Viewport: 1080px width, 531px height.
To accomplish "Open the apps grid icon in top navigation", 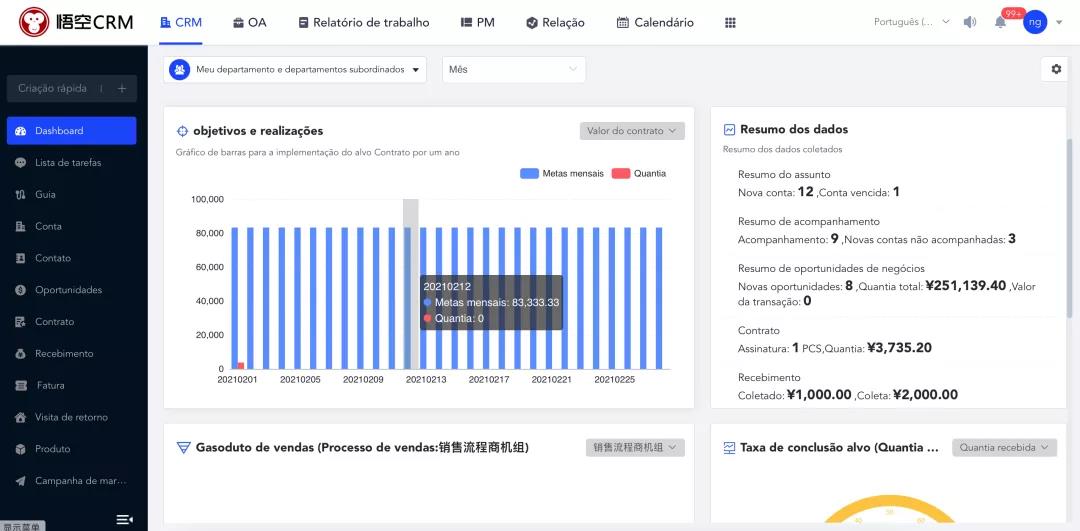I will pos(730,23).
